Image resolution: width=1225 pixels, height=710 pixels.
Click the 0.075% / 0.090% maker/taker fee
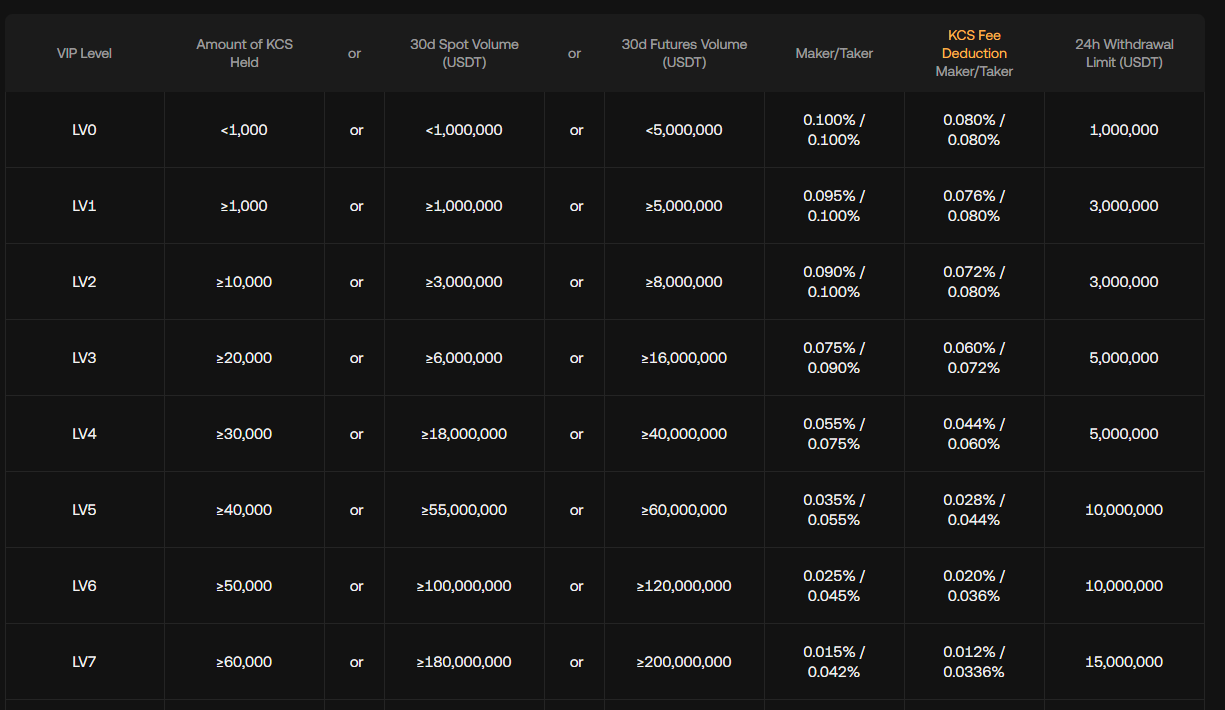(x=834, y=358)
